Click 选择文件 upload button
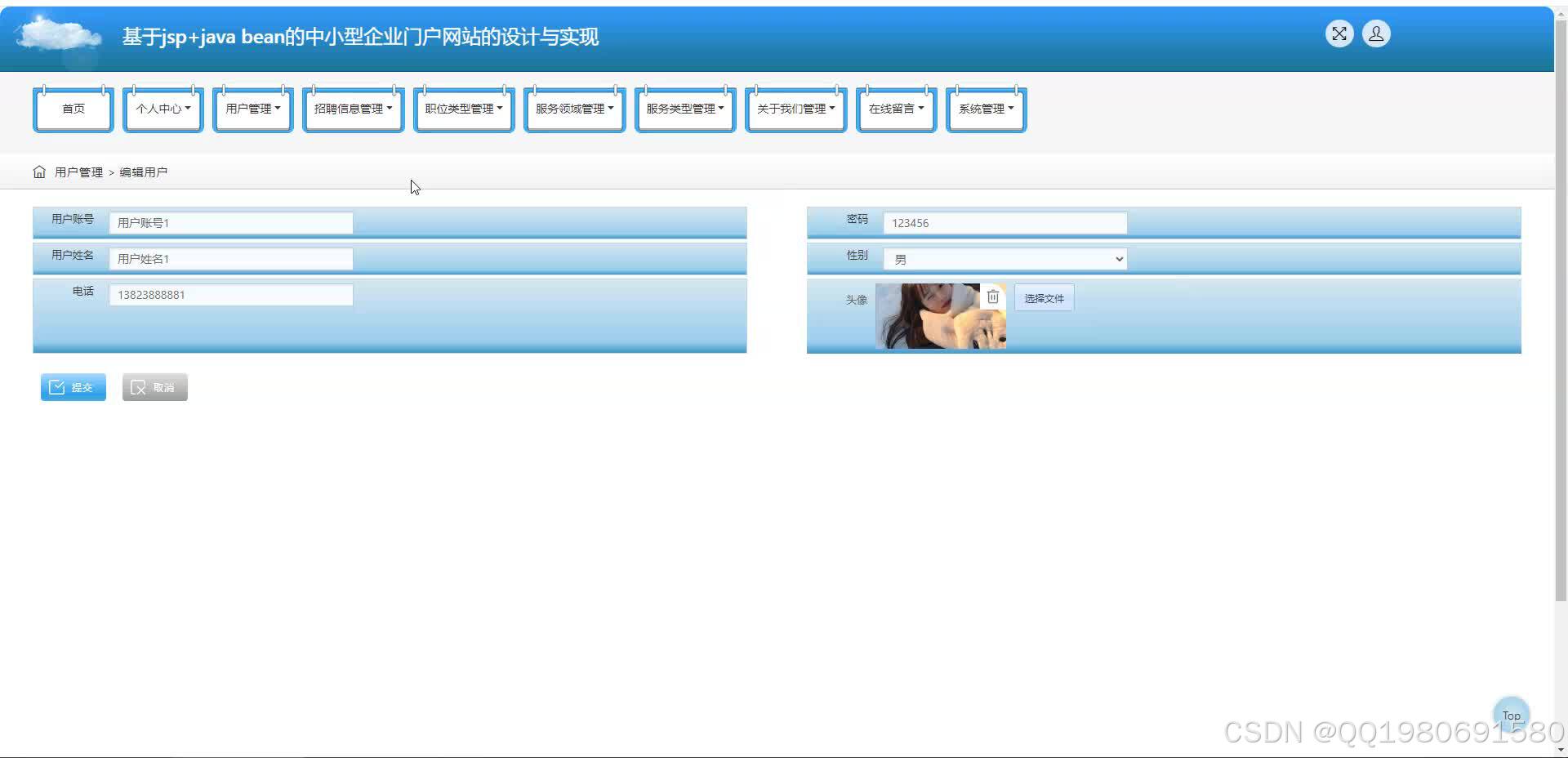Image resolution: width=1568 pixels, height=758 pixels. pyautogui.click(x=1044, y=298)
